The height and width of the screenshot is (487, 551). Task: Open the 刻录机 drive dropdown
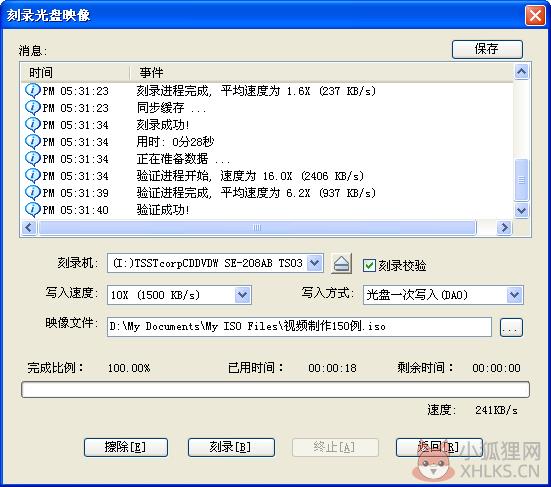coord(315,263)
